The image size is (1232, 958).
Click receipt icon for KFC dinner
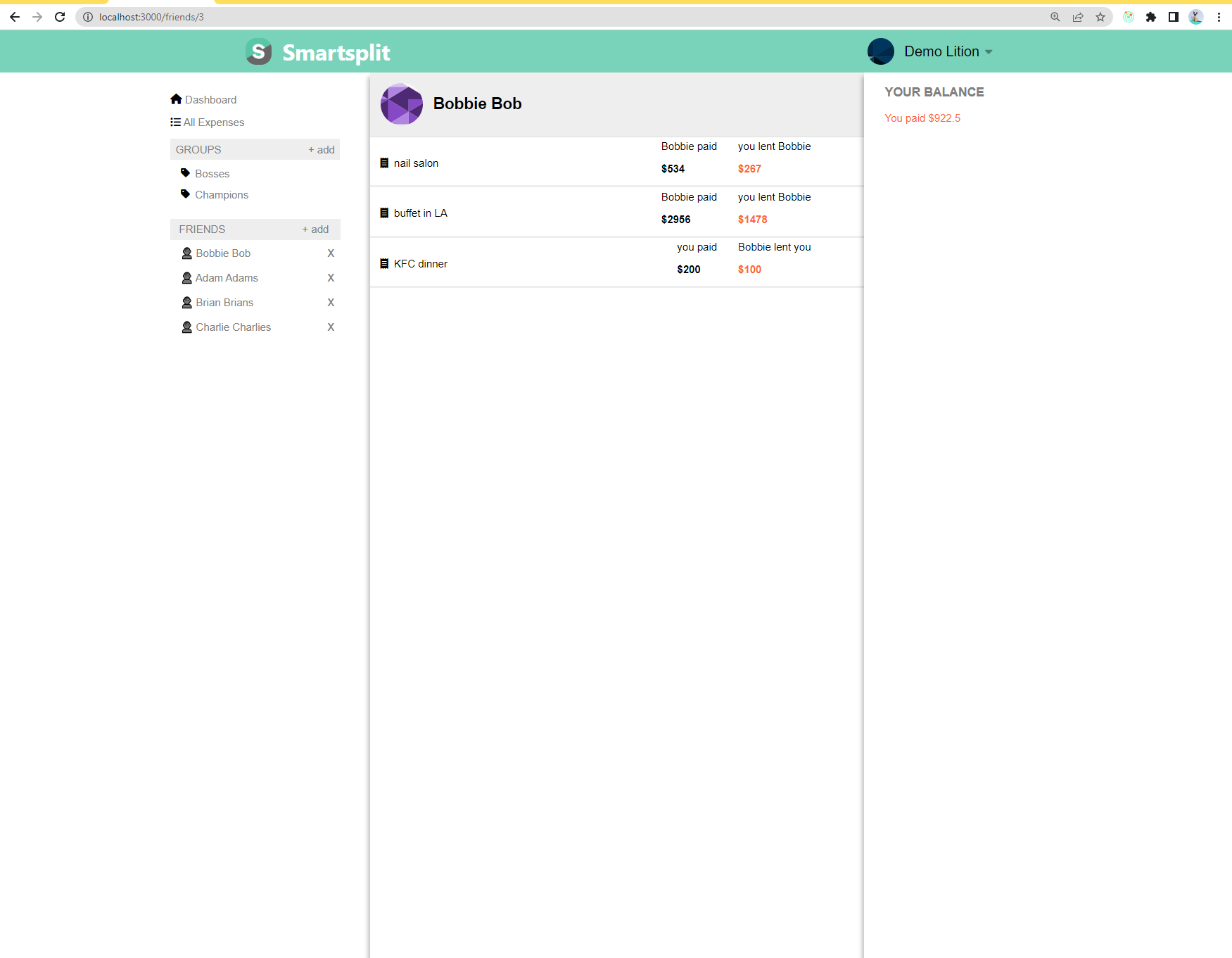tap(384, 263)
